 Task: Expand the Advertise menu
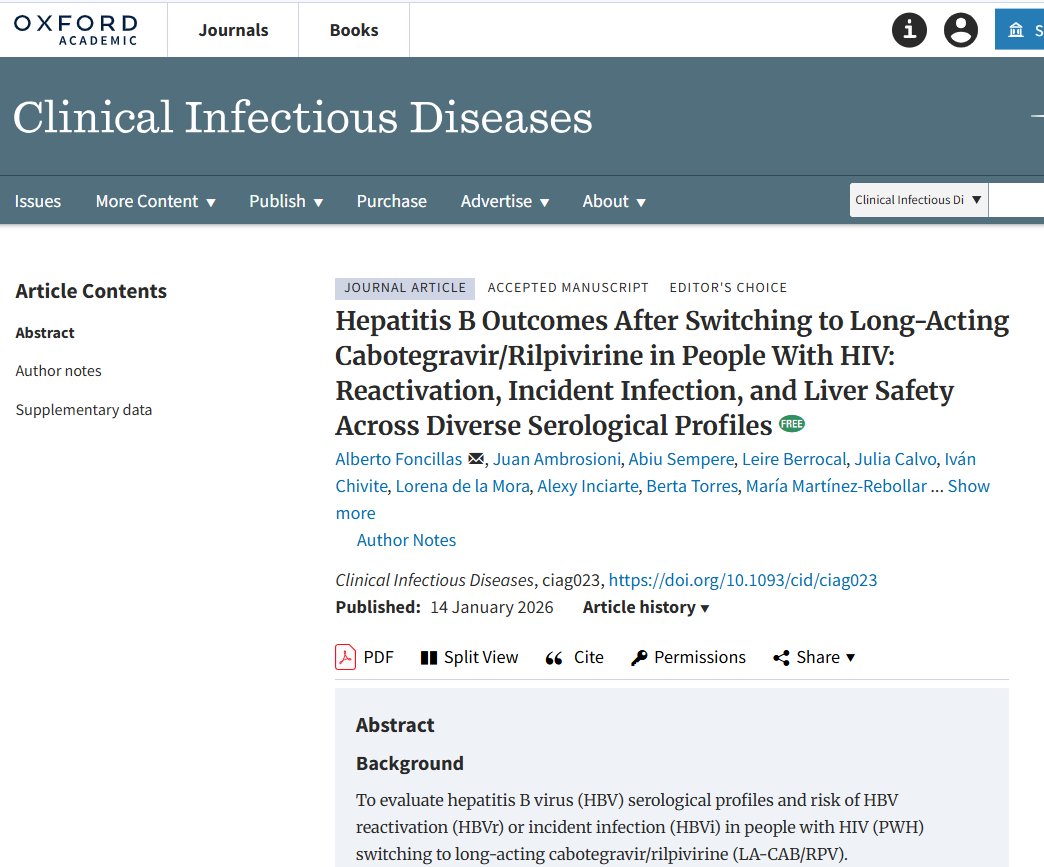pos(505,201)
